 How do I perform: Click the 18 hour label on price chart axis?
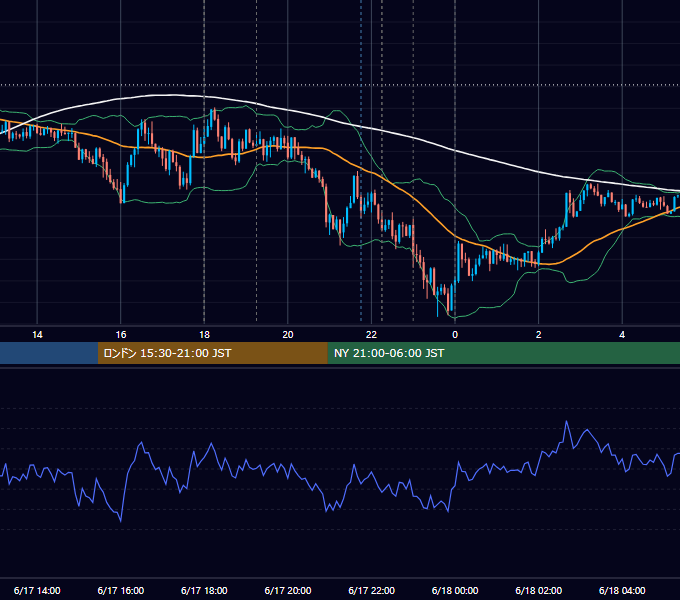[204, 335]
